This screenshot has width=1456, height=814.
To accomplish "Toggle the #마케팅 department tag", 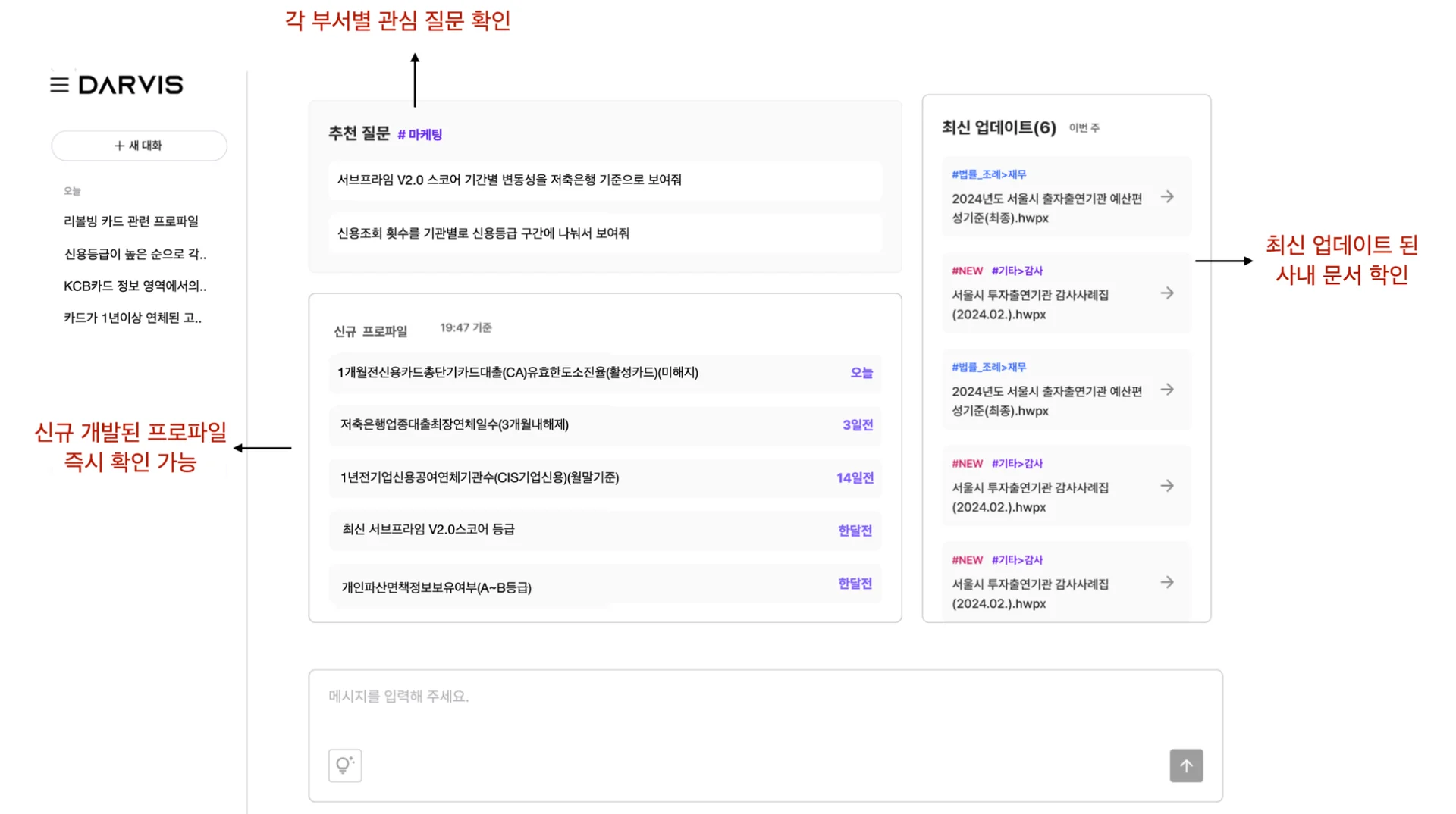I will coord(420,134).
